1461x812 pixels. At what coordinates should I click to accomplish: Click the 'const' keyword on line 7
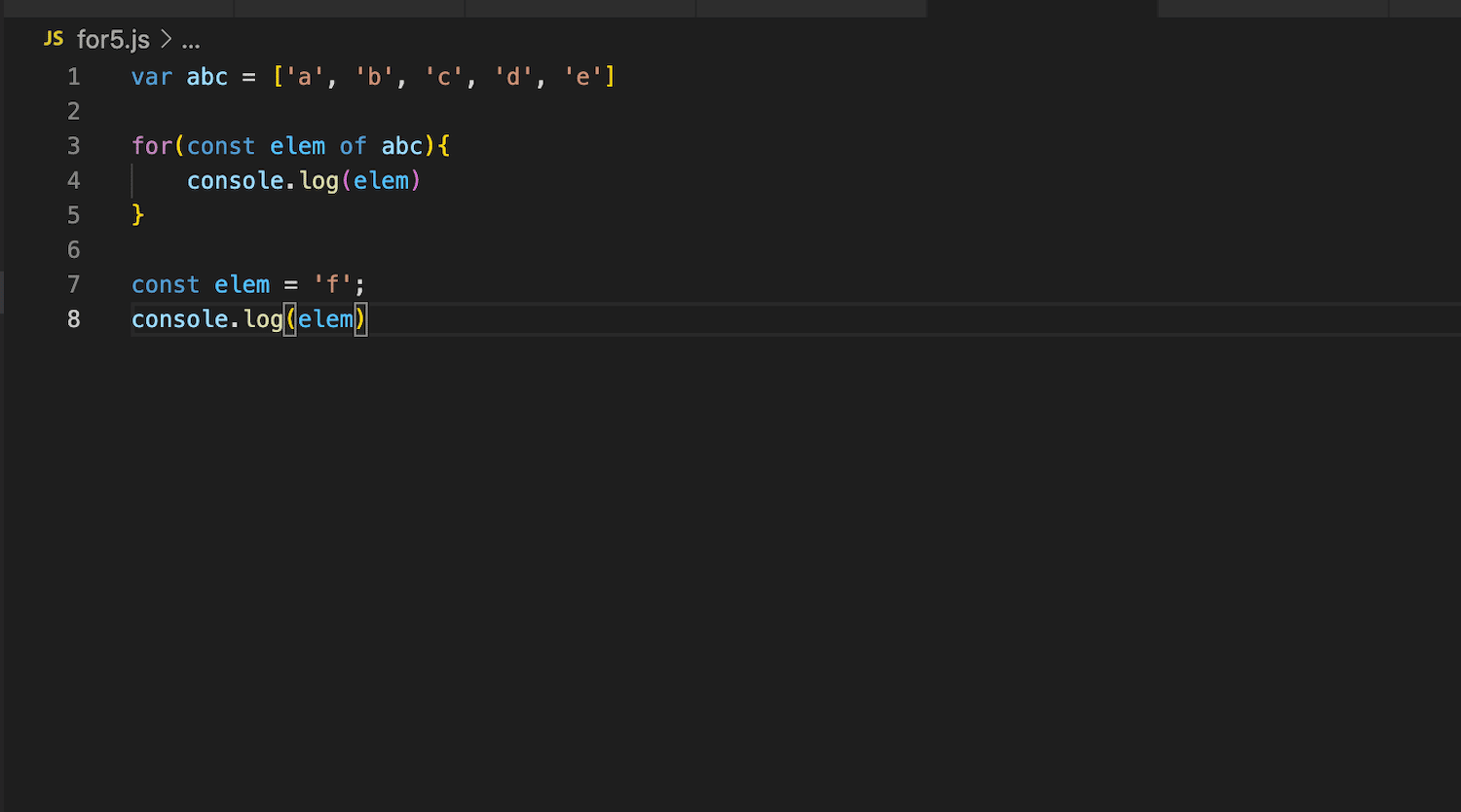coord(166,284)
